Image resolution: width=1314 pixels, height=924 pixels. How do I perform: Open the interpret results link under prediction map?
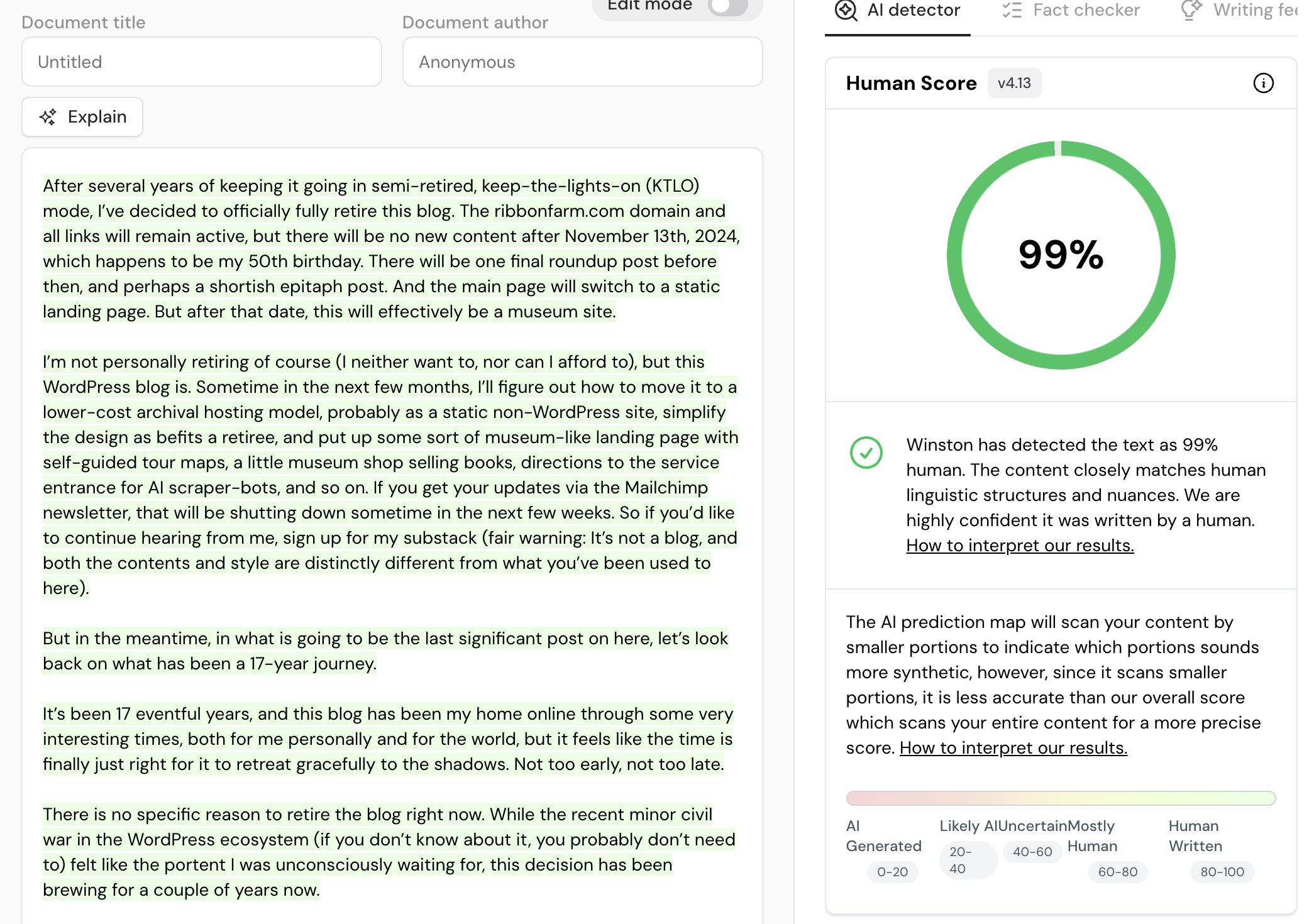(x=1013, y=748)
